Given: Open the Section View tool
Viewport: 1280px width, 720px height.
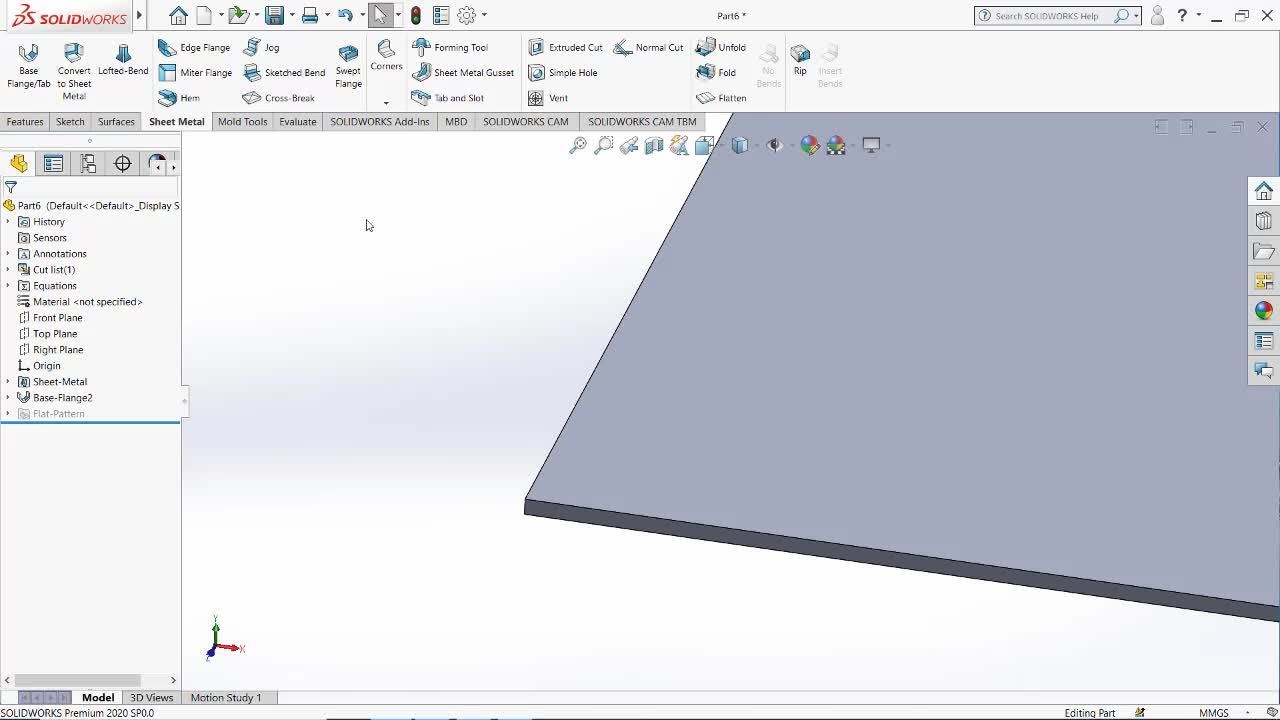Looking at the screenshot, I should (654, 146).
